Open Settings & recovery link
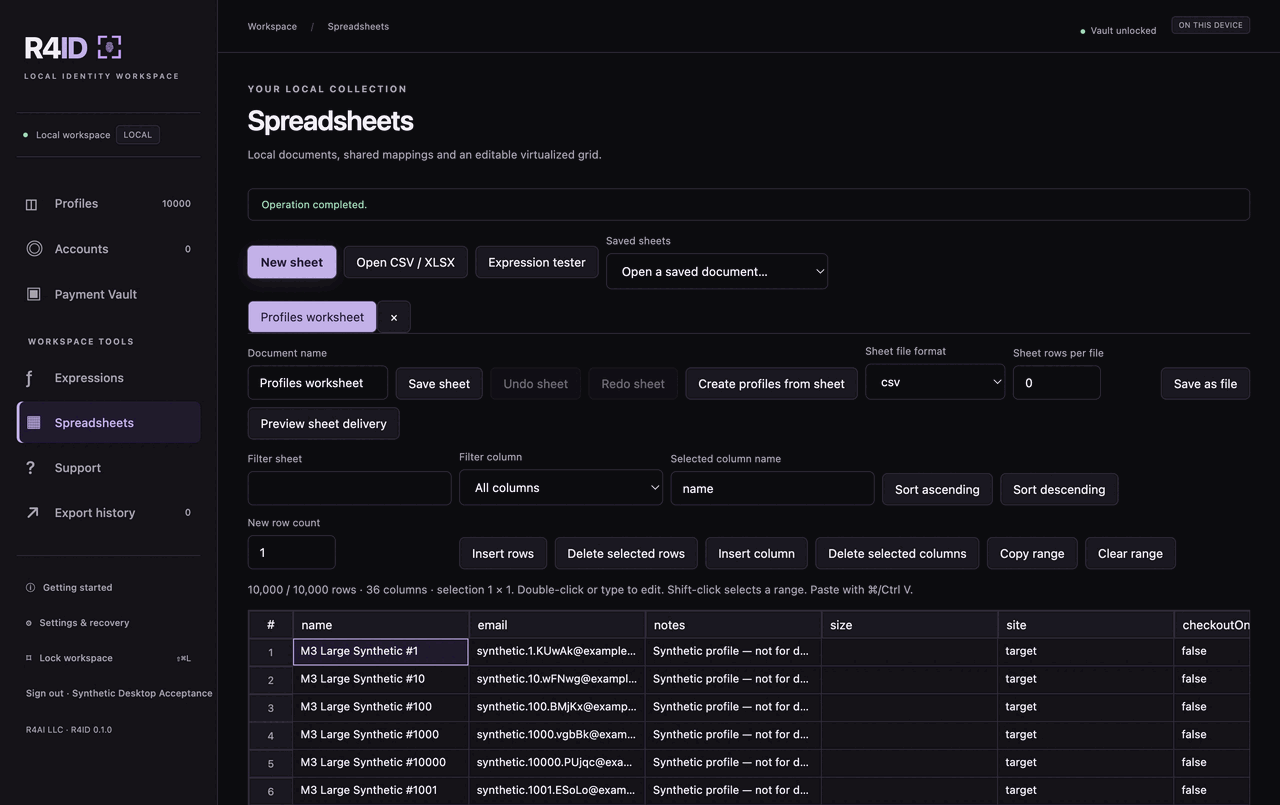Image resolution: width=1280 pixels, height=805 pixels. 84,623
